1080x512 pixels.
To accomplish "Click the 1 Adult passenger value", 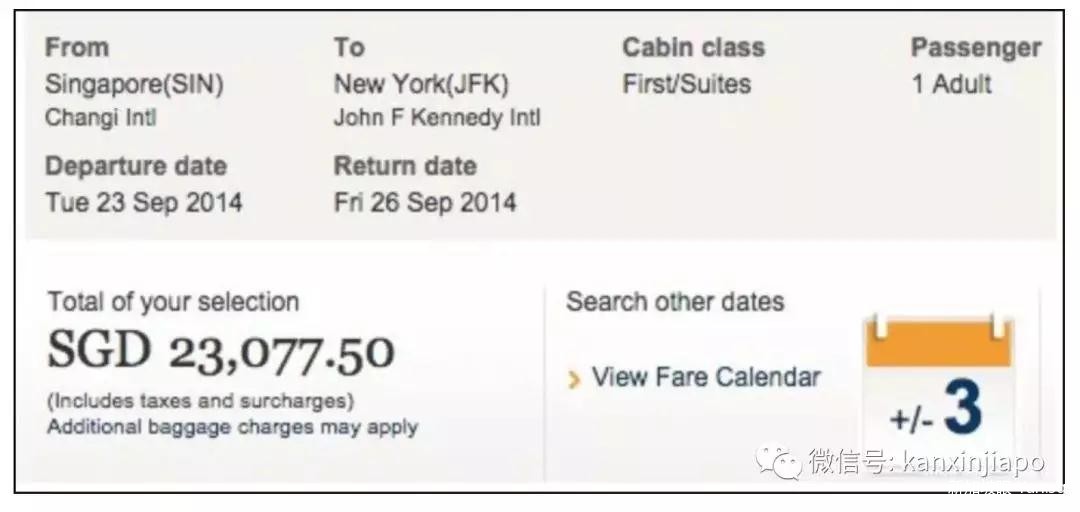I will [950, 84].
